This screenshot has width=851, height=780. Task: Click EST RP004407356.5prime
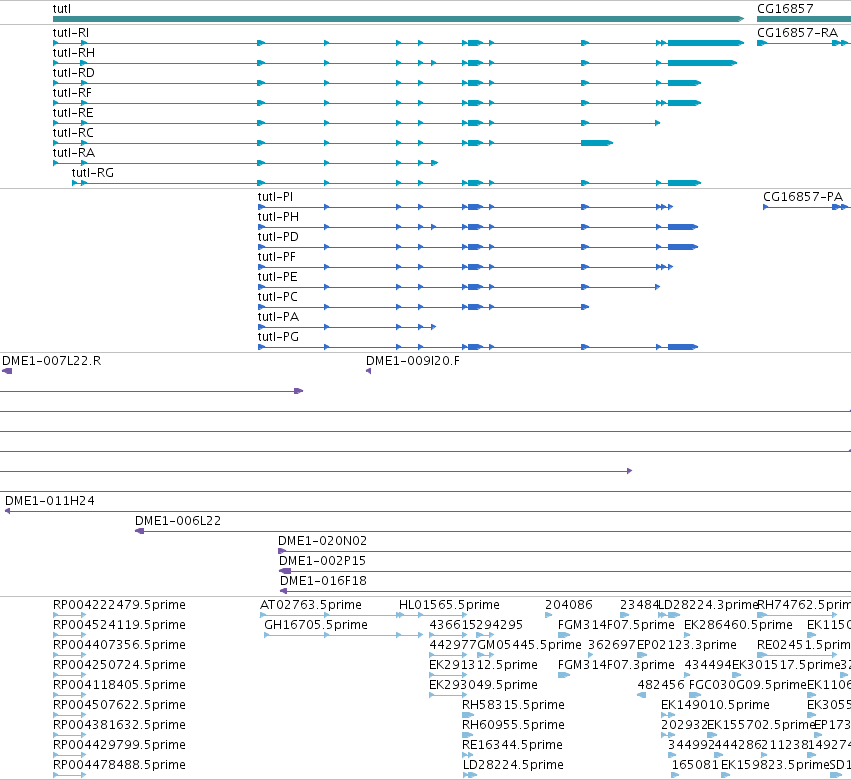[119, 645]
